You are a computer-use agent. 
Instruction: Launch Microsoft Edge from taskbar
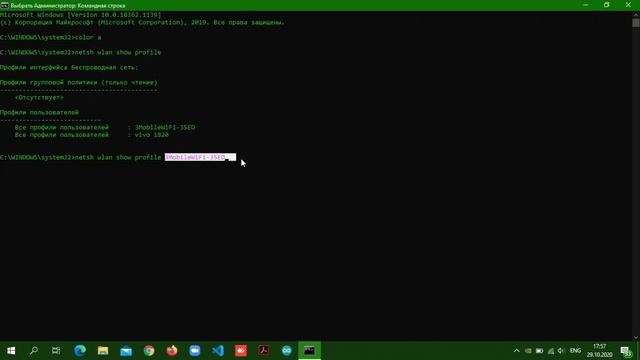[x=80, y=351]
